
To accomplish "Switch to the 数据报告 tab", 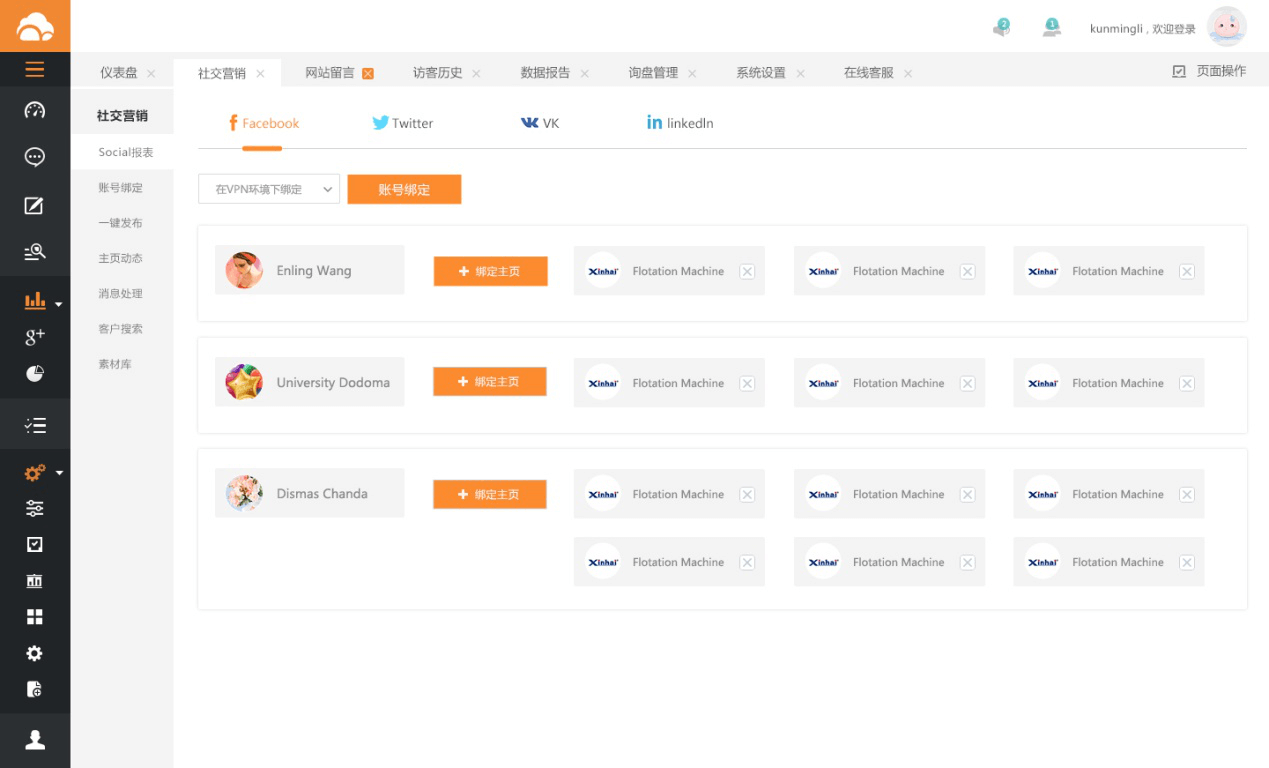I will [545, 73].
